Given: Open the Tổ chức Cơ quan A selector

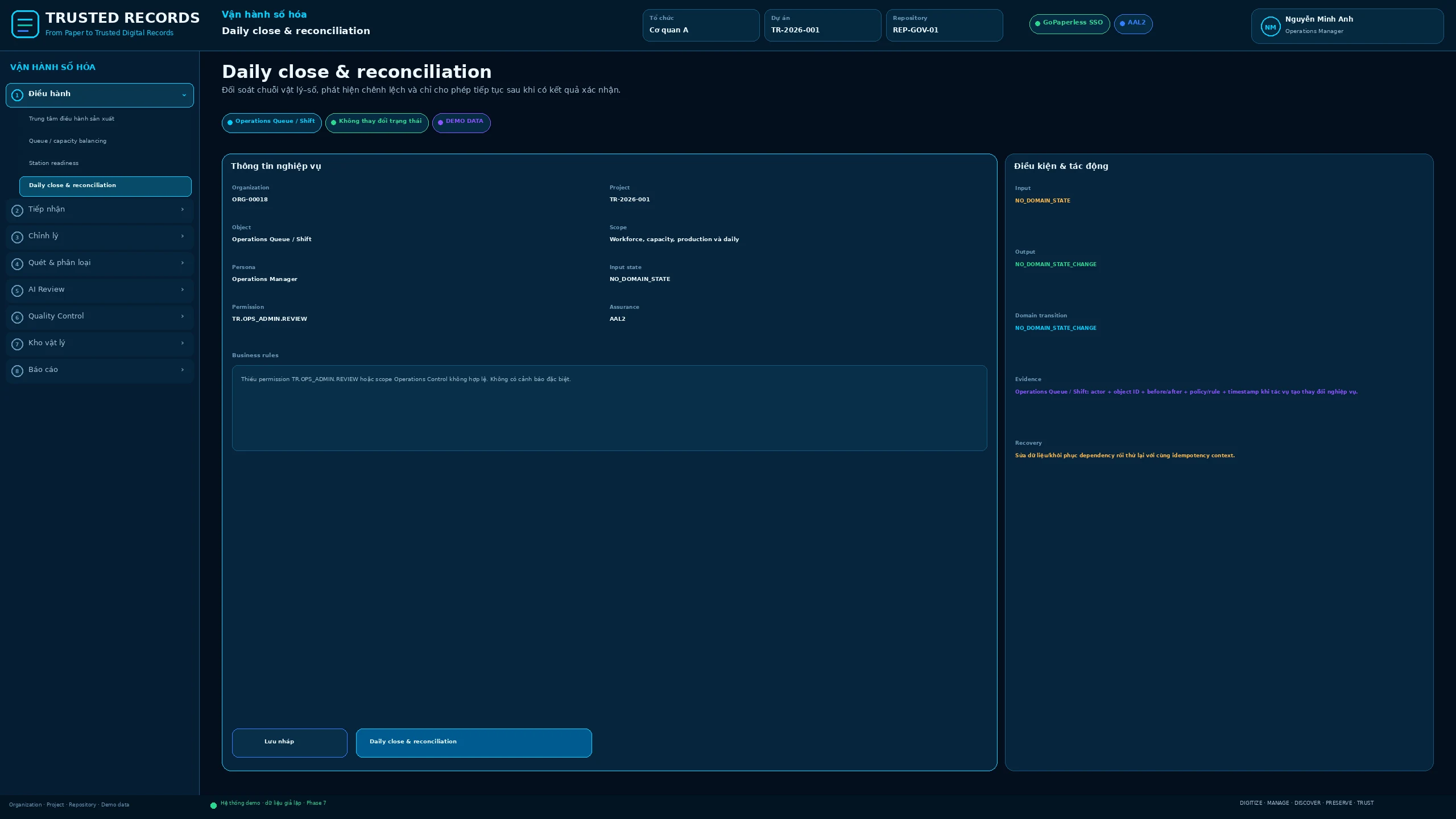Looking at the screenshot, I should coord(701,25).
